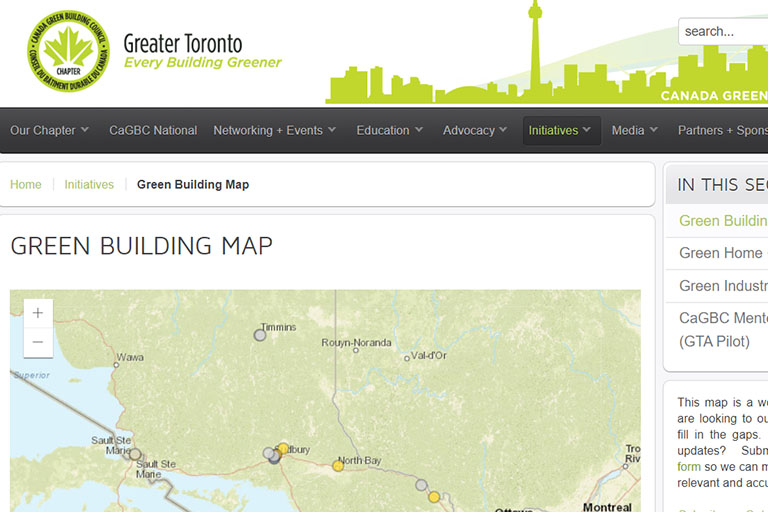Select the yellow map marker at North Bay
This screenshot has height=512, width=768.
(x=338, y=465)
